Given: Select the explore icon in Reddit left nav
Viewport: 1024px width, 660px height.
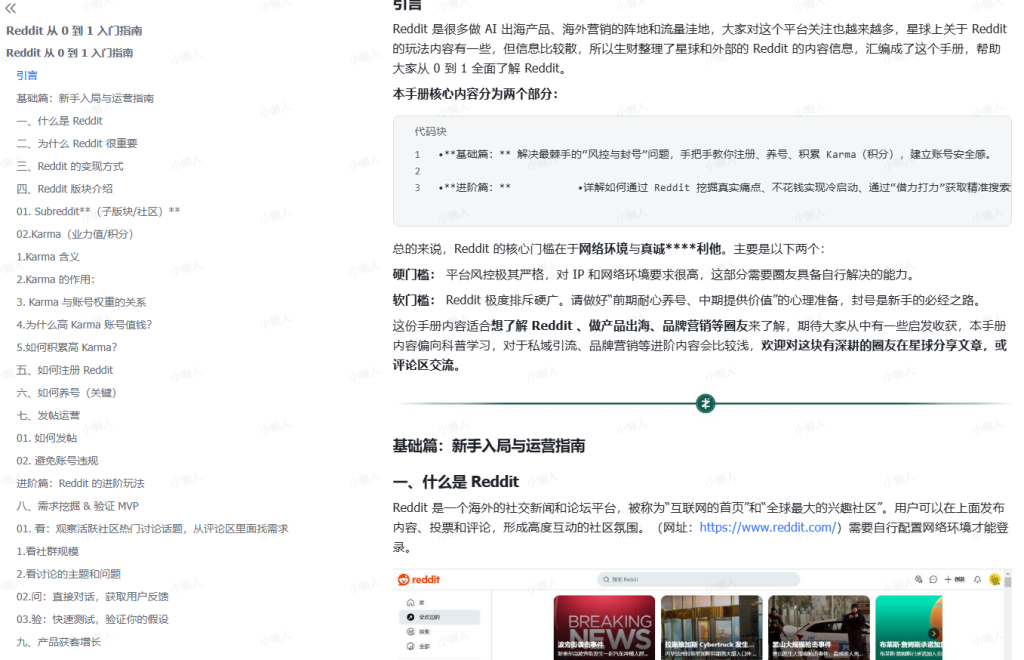Looking at the screenshot, I should (410, 631).
